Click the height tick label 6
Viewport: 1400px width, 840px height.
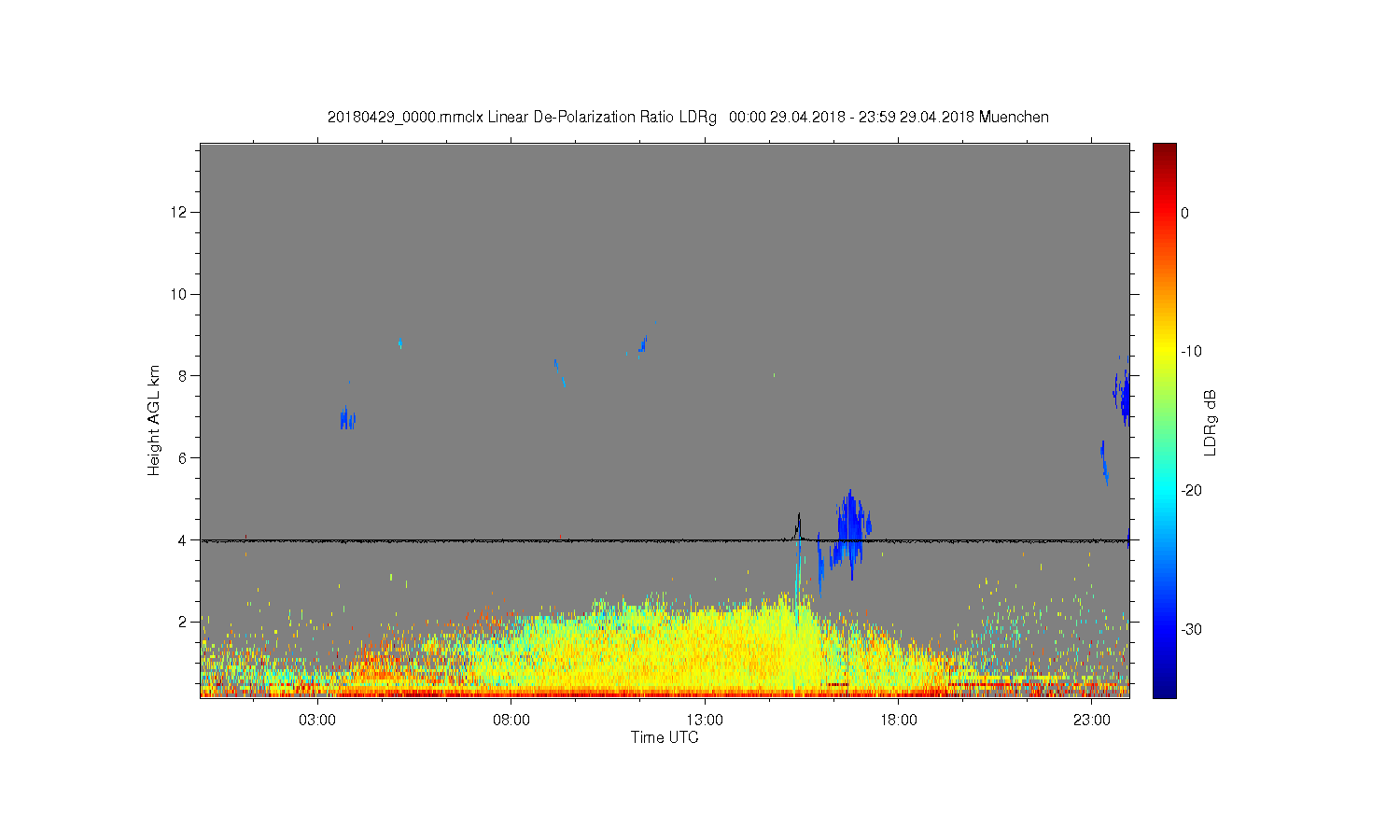click(184, 457)
